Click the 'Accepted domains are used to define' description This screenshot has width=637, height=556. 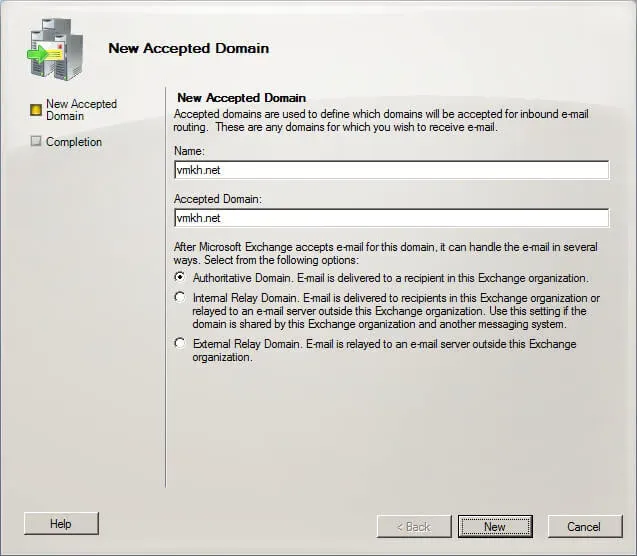point(381,120)
